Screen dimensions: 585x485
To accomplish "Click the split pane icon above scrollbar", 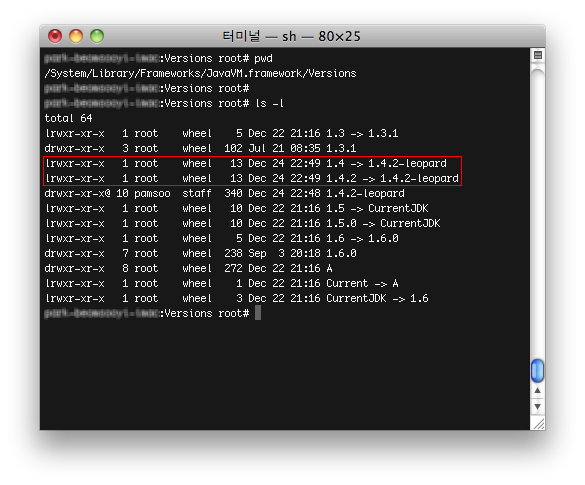I will (538, 55).
